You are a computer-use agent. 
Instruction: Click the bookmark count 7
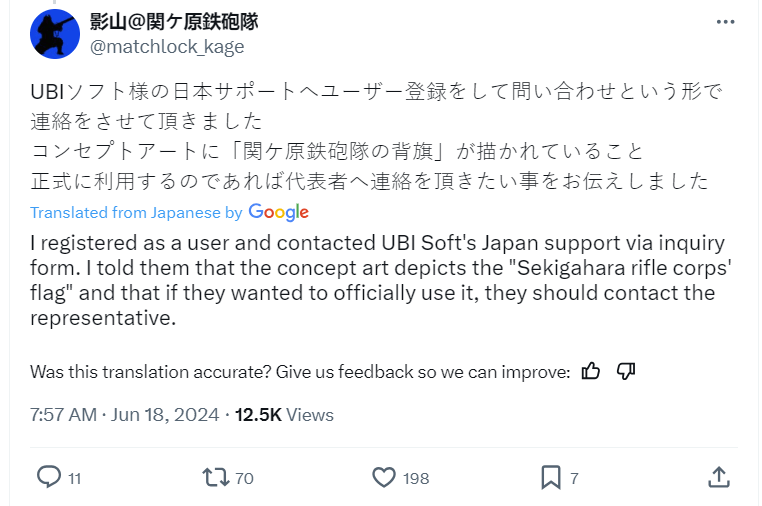574,478
